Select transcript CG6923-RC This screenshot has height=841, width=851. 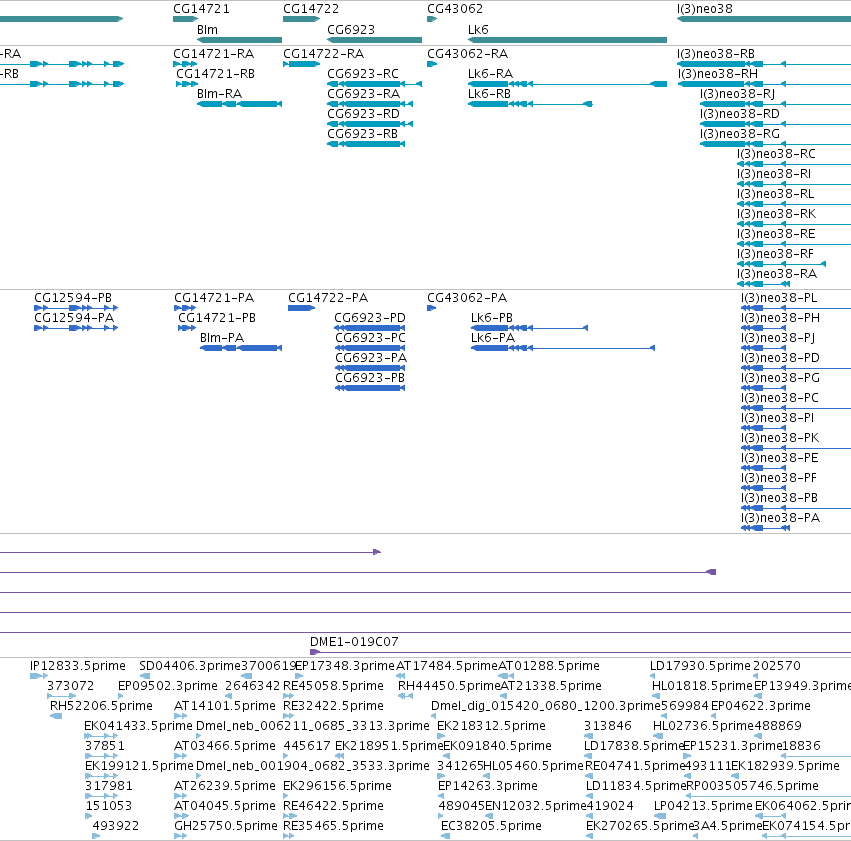coord(363,74)
